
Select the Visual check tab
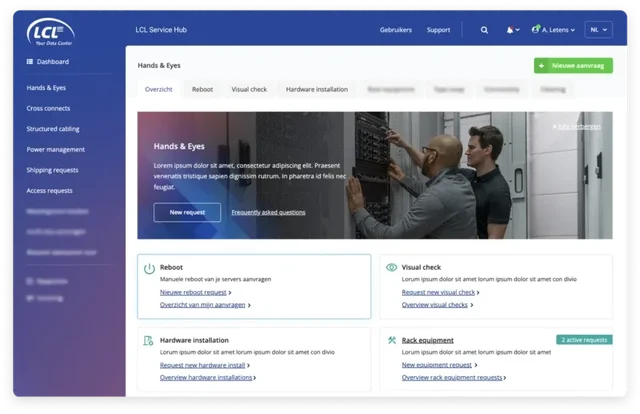pyautogui.click(x=249, y=89)
